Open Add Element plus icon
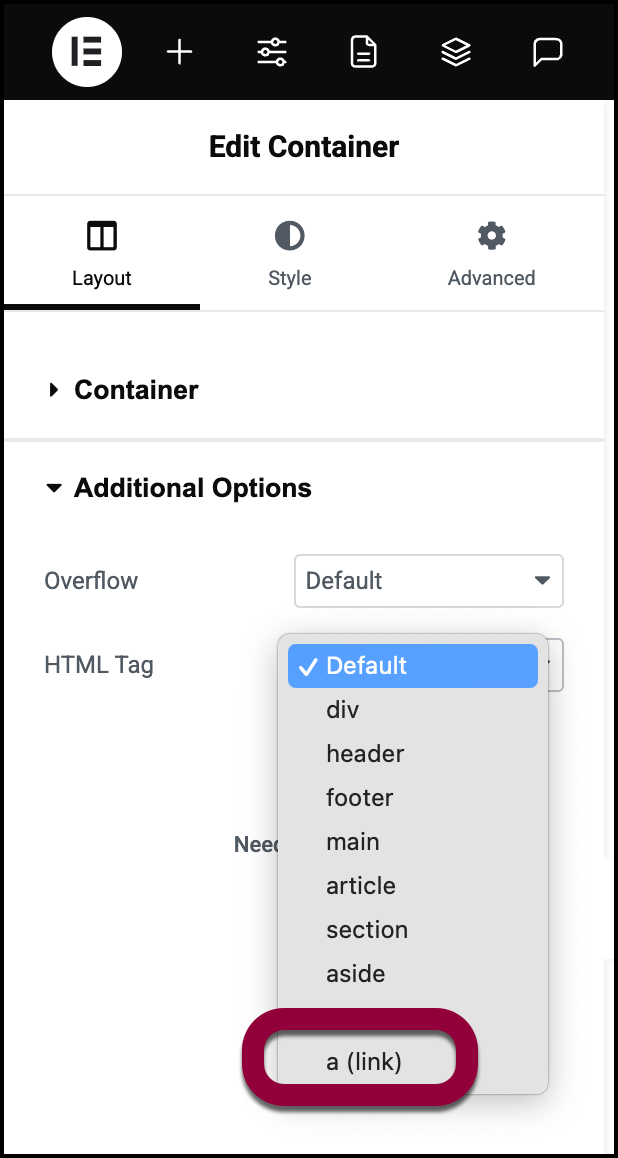618x1158 pixels. pos(179,52)
